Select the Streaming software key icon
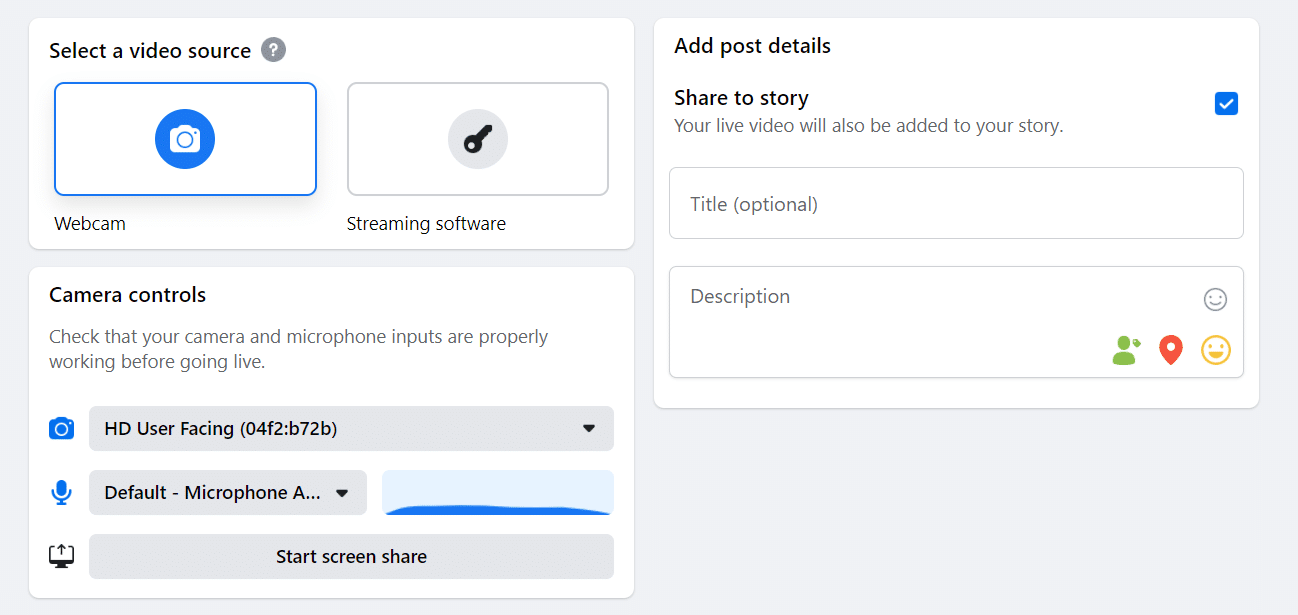The height and width of the screenshot is (615, 1298). [x=477, y=139]
